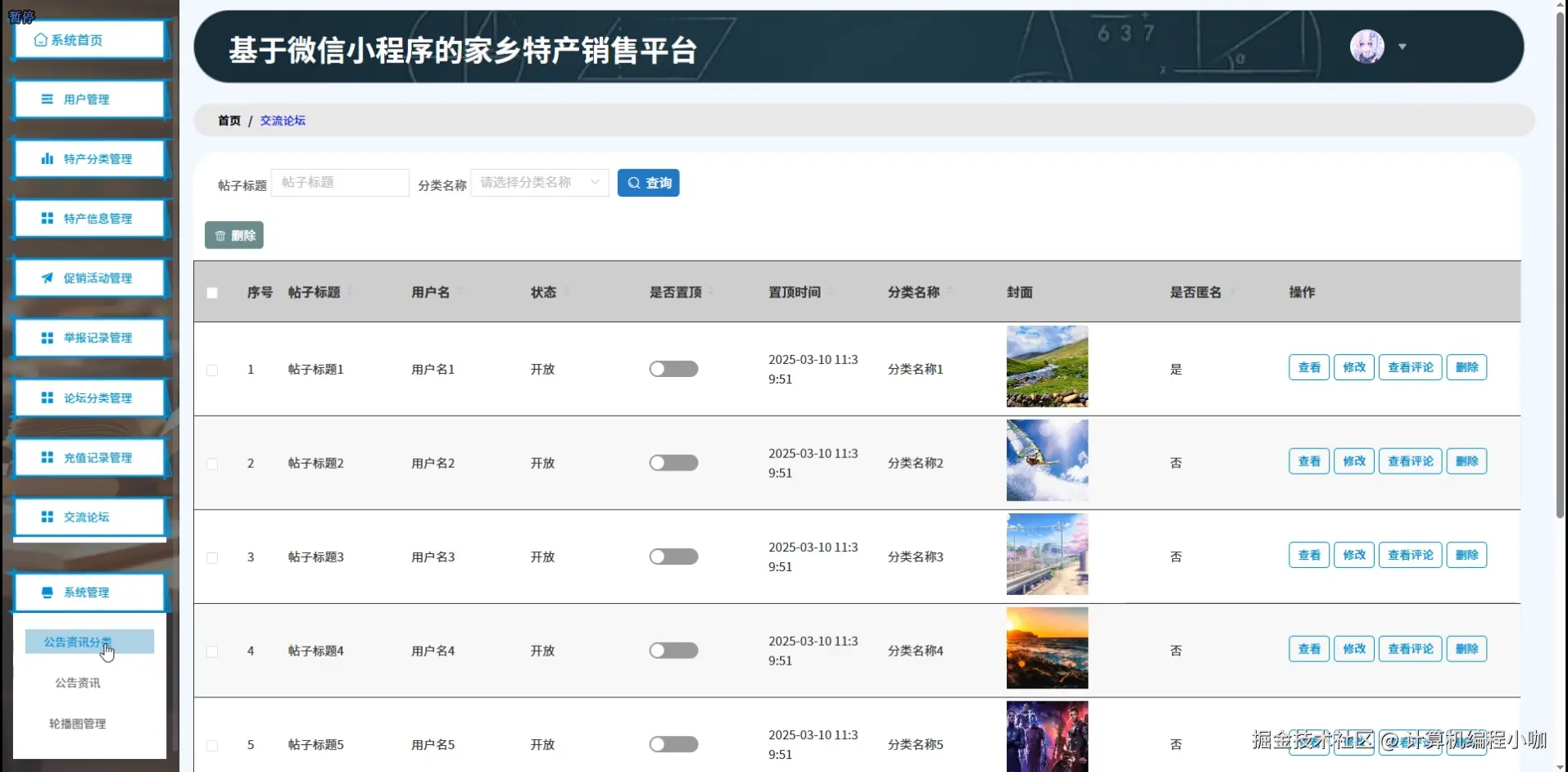Viewport: 1568px width, 772px height.
Task: Open 论坛分类管理 via its sidebar icon
Action: [47, 397]
